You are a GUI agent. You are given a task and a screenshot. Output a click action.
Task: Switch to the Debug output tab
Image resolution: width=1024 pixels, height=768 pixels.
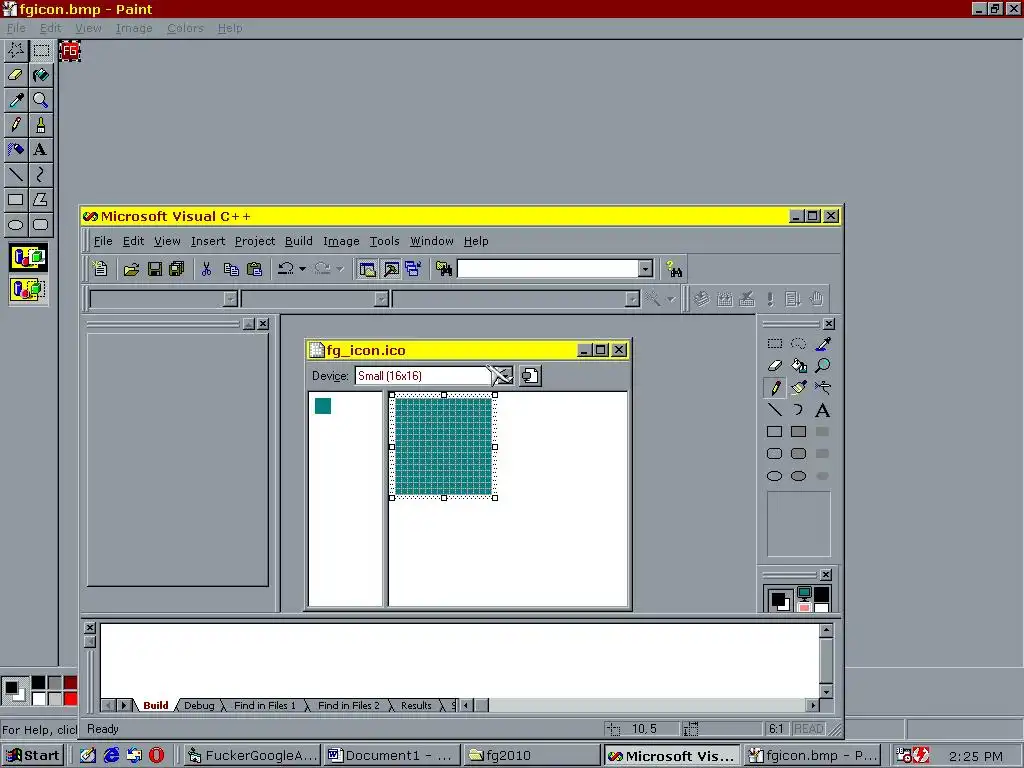pyautogui.click(x=199, y=705)
